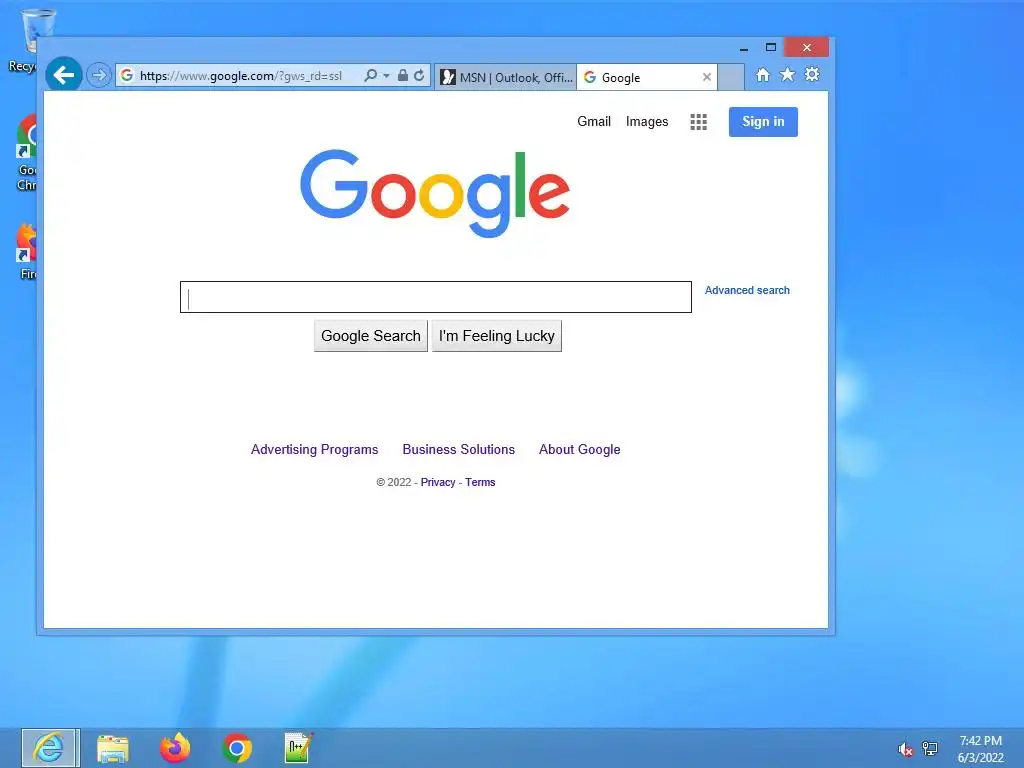Launch Chrome from the taskbar
Screen dimensions: 1024x768
coord(236,748)
